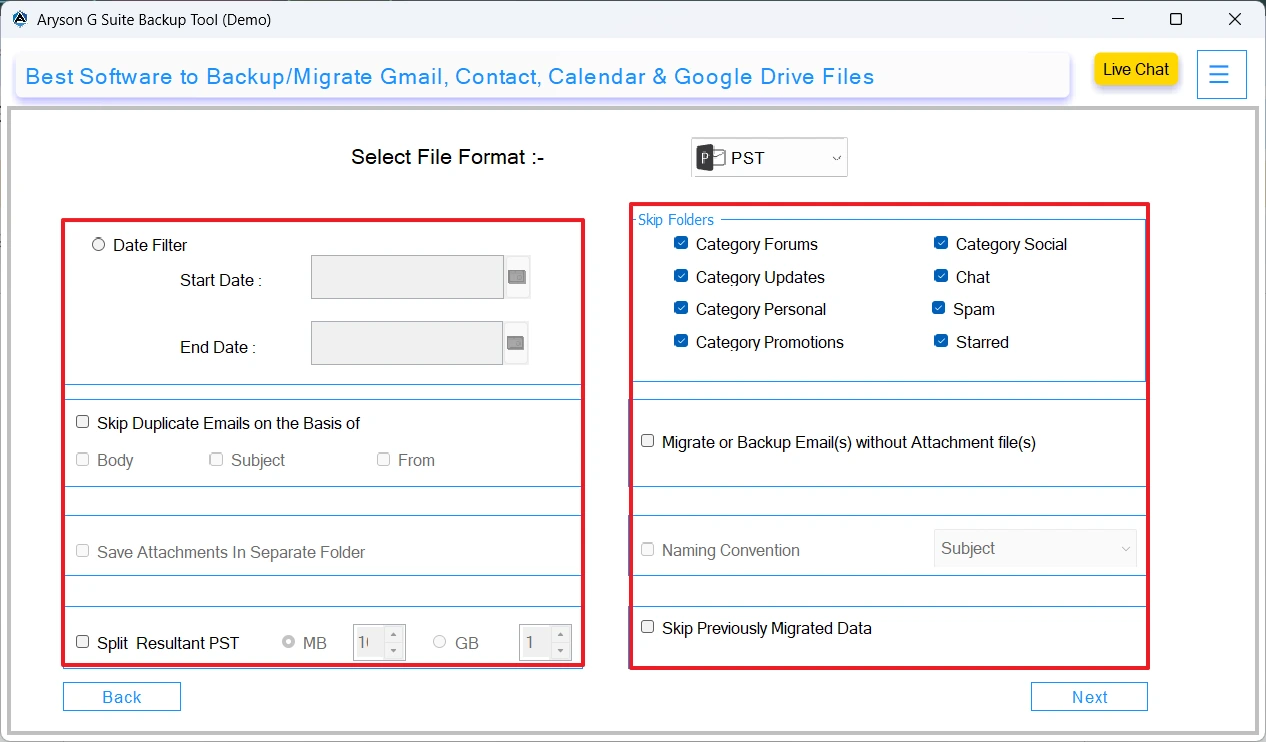Decrease the MB split size value
Screen dimensions: 1266x742
393,651
